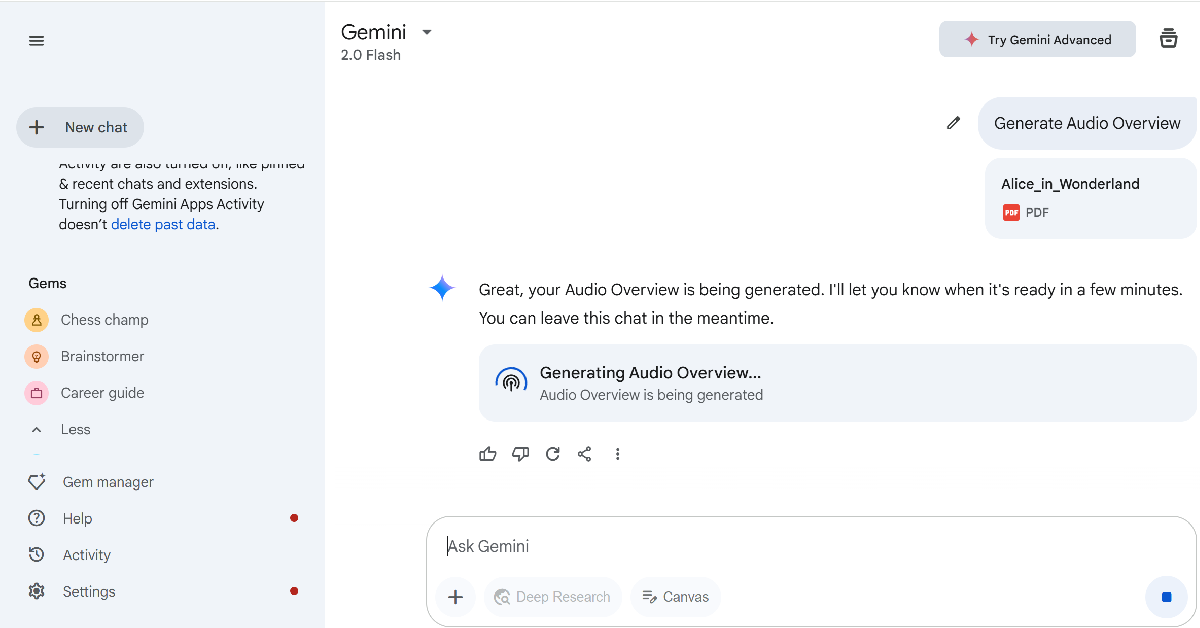The image size is (1200, 628).
Task: Open Gems icon in top right
Action: (1168, 39)
